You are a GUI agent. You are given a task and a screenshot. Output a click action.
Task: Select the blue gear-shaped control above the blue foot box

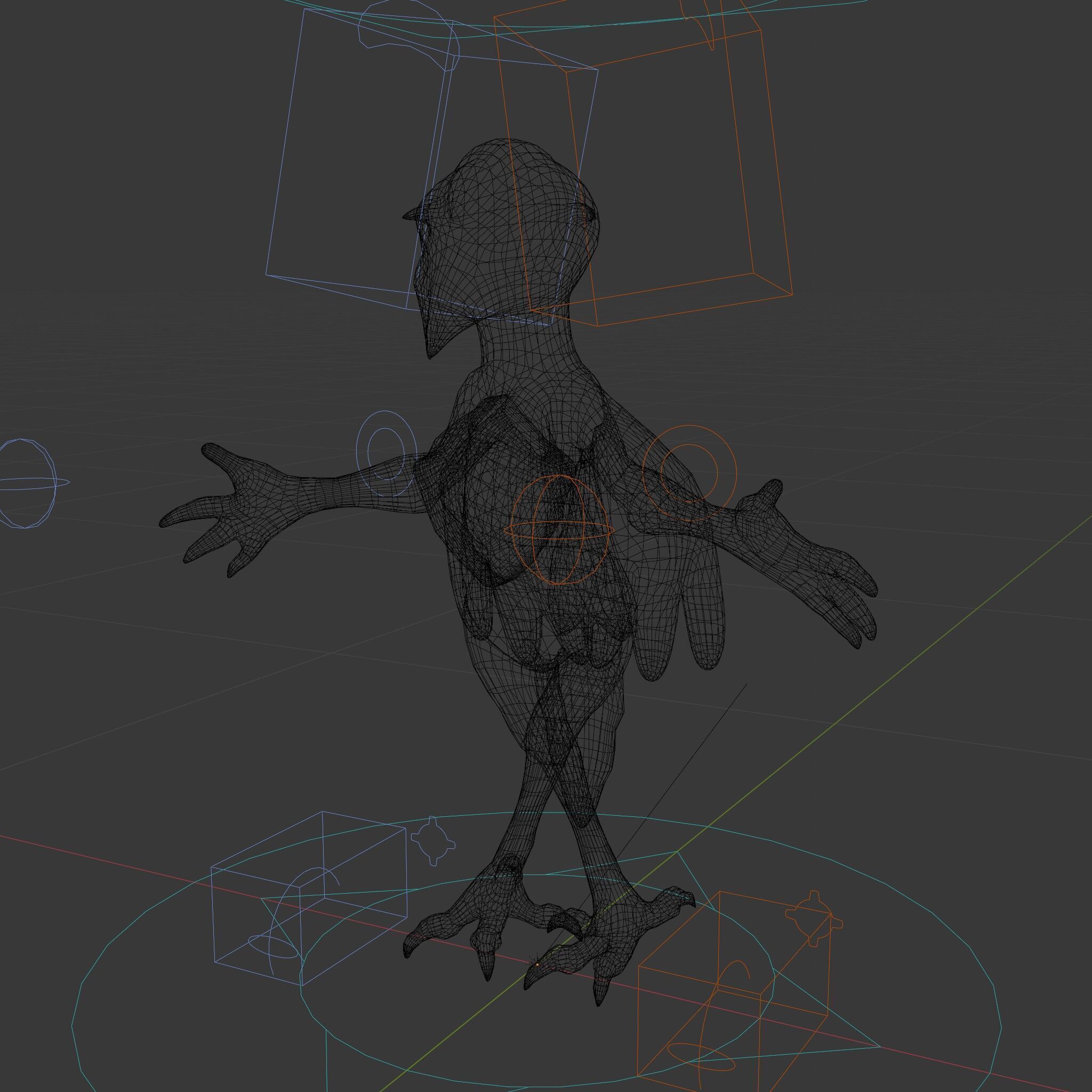point(433,840)
